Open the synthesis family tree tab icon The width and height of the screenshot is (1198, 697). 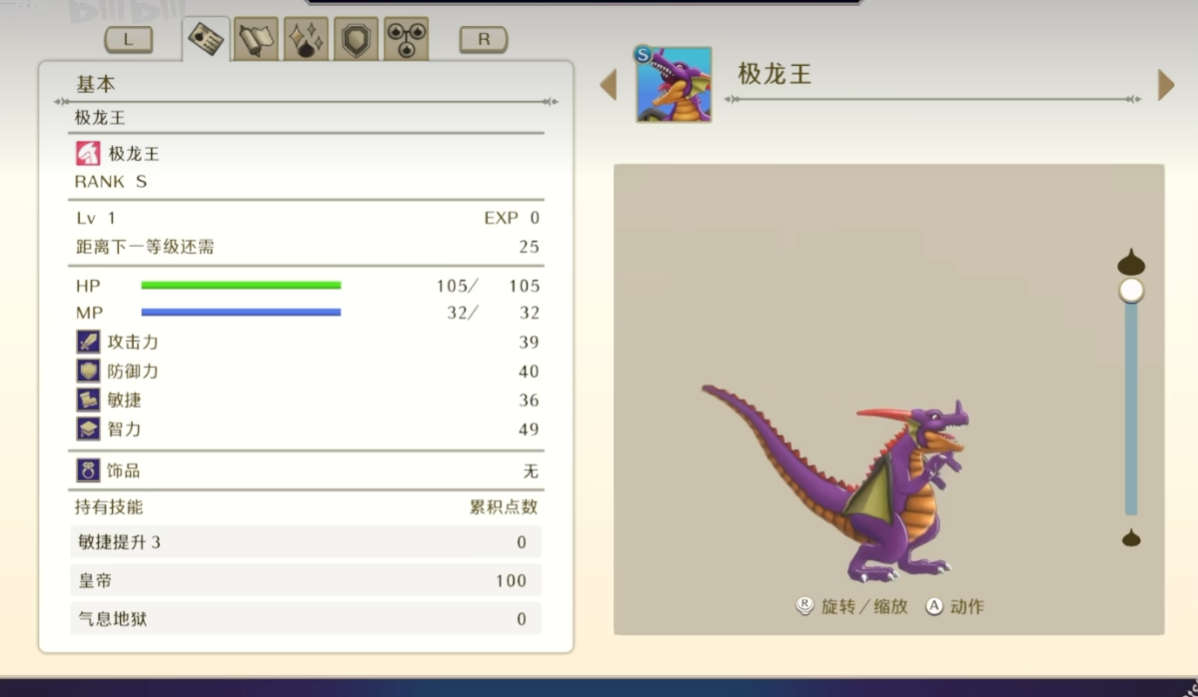[x=406, y=40]
